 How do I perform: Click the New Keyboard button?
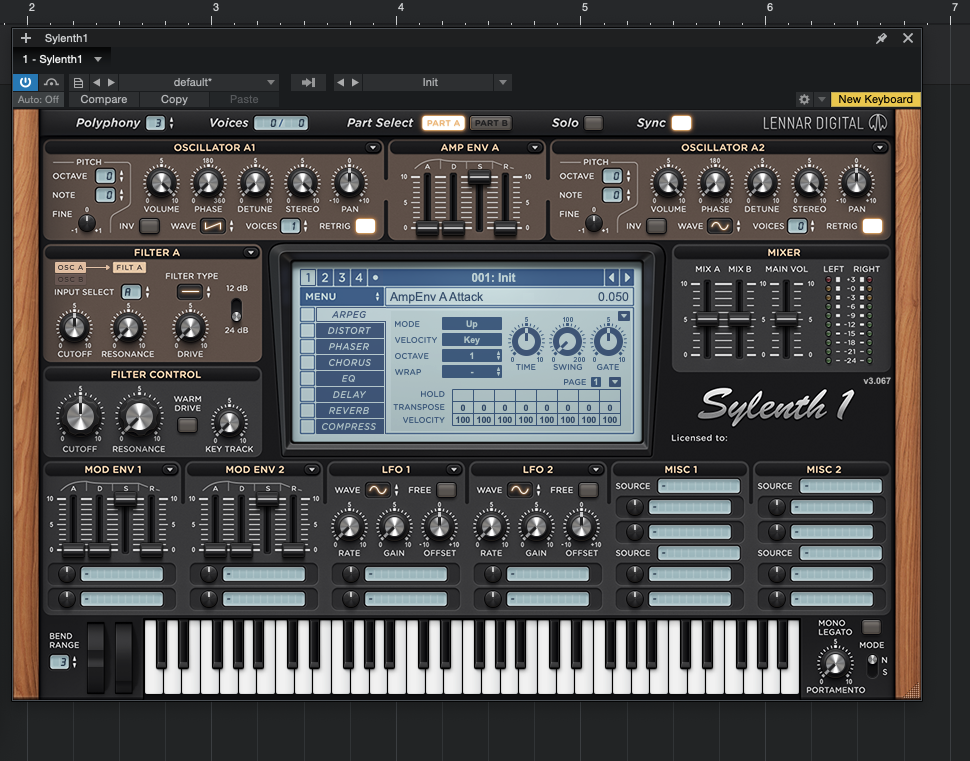(x=875, y=99)
